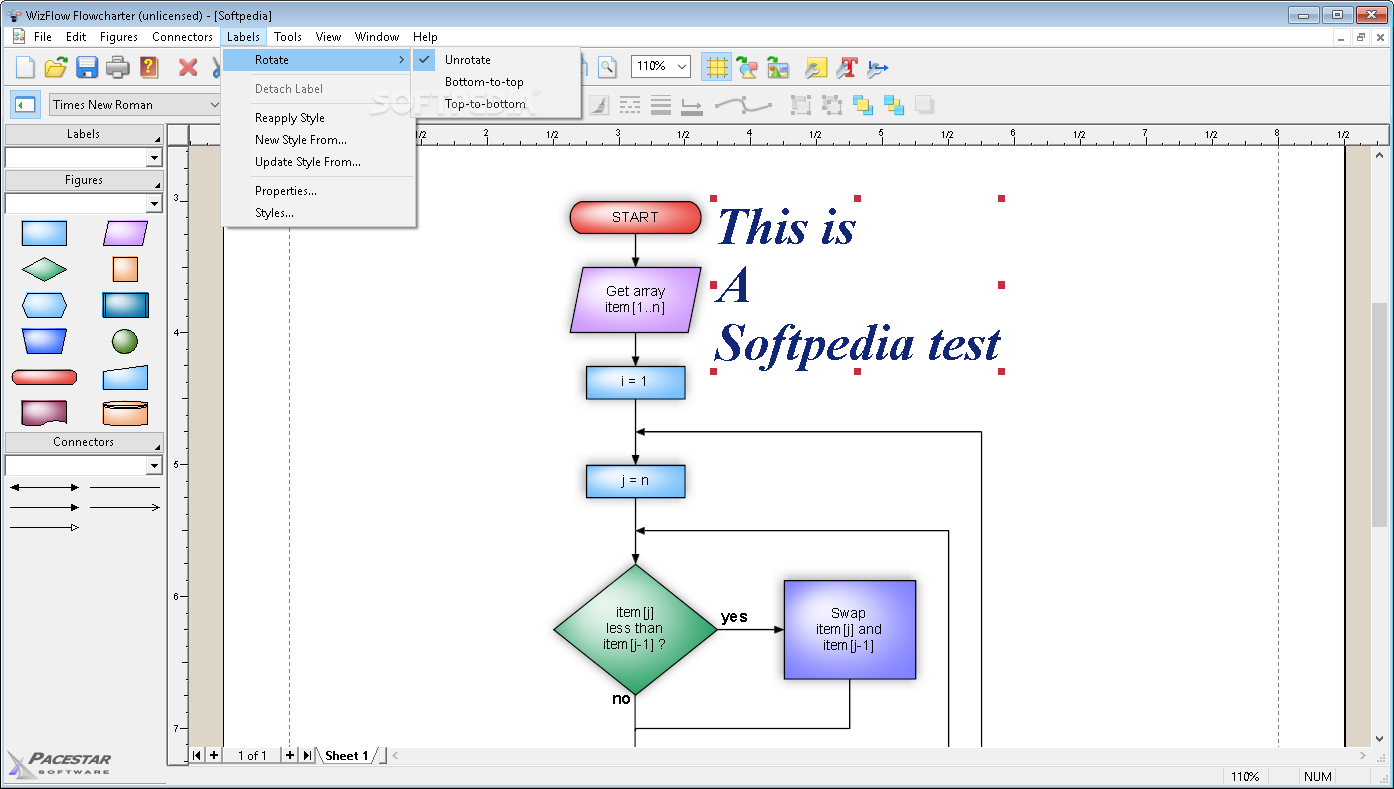This screenshot has width=1394, height=789.
Task: Choose Bottom-to-top rotation
Action: [x=484, y=82]
